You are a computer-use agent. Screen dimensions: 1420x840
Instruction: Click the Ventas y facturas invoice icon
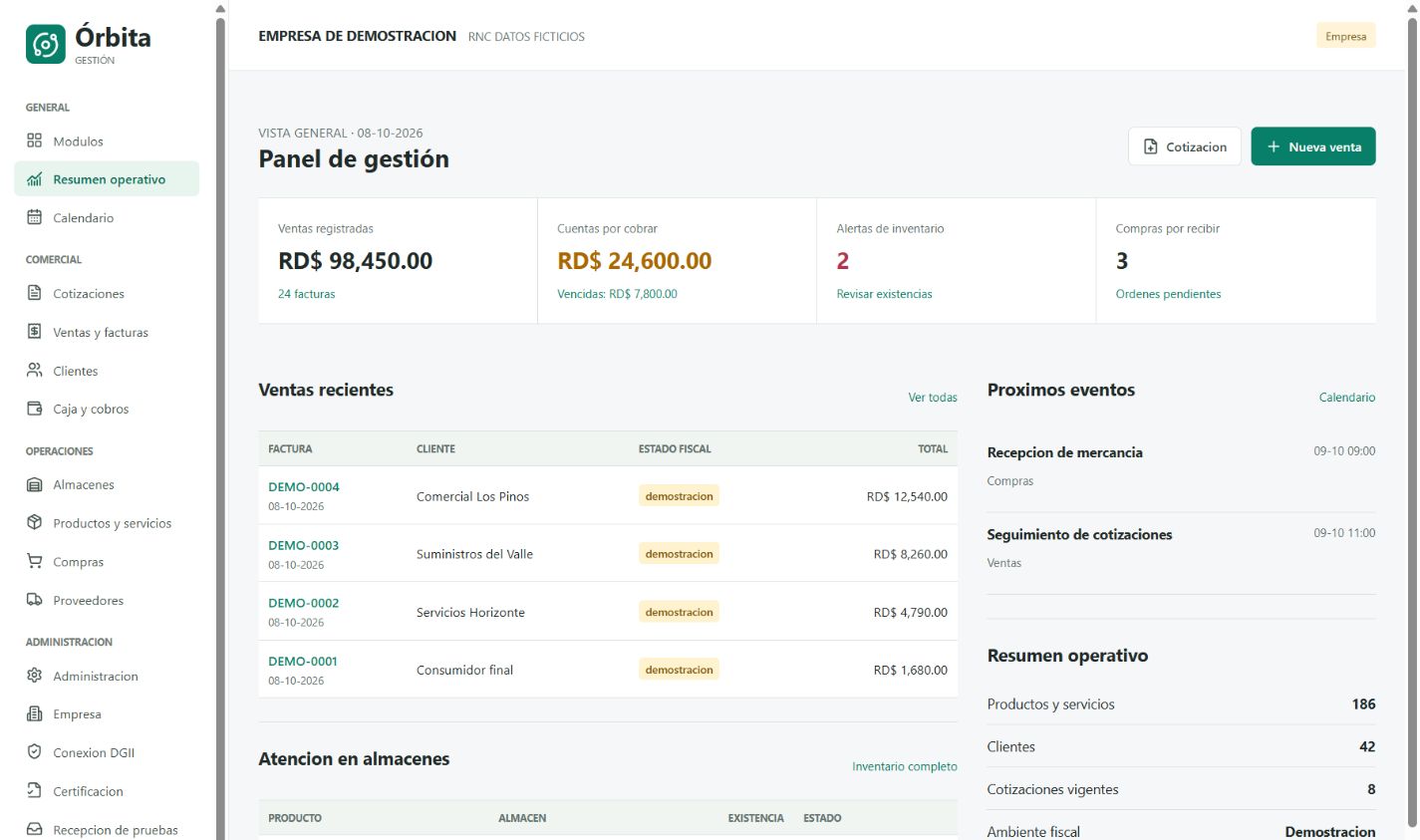pos(34,332)
